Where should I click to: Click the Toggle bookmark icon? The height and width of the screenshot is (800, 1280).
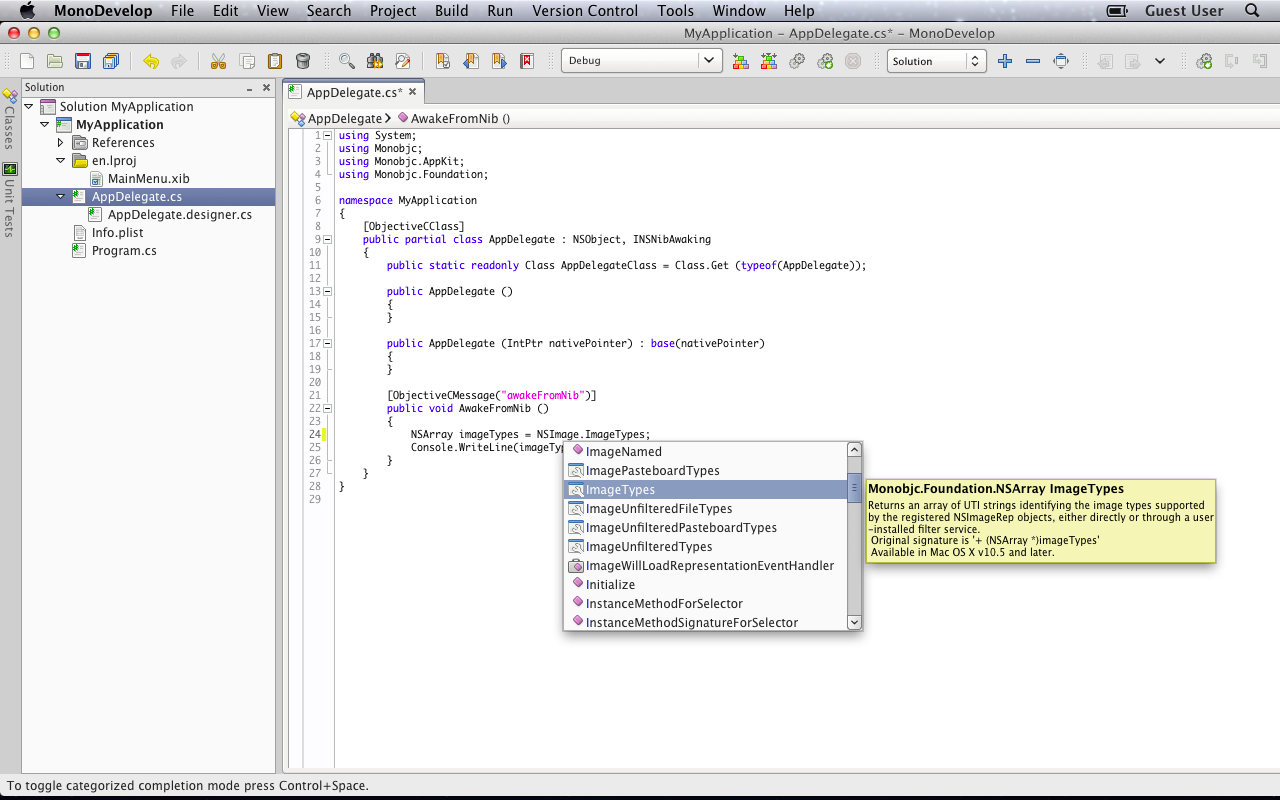click(x=442, y=61)
